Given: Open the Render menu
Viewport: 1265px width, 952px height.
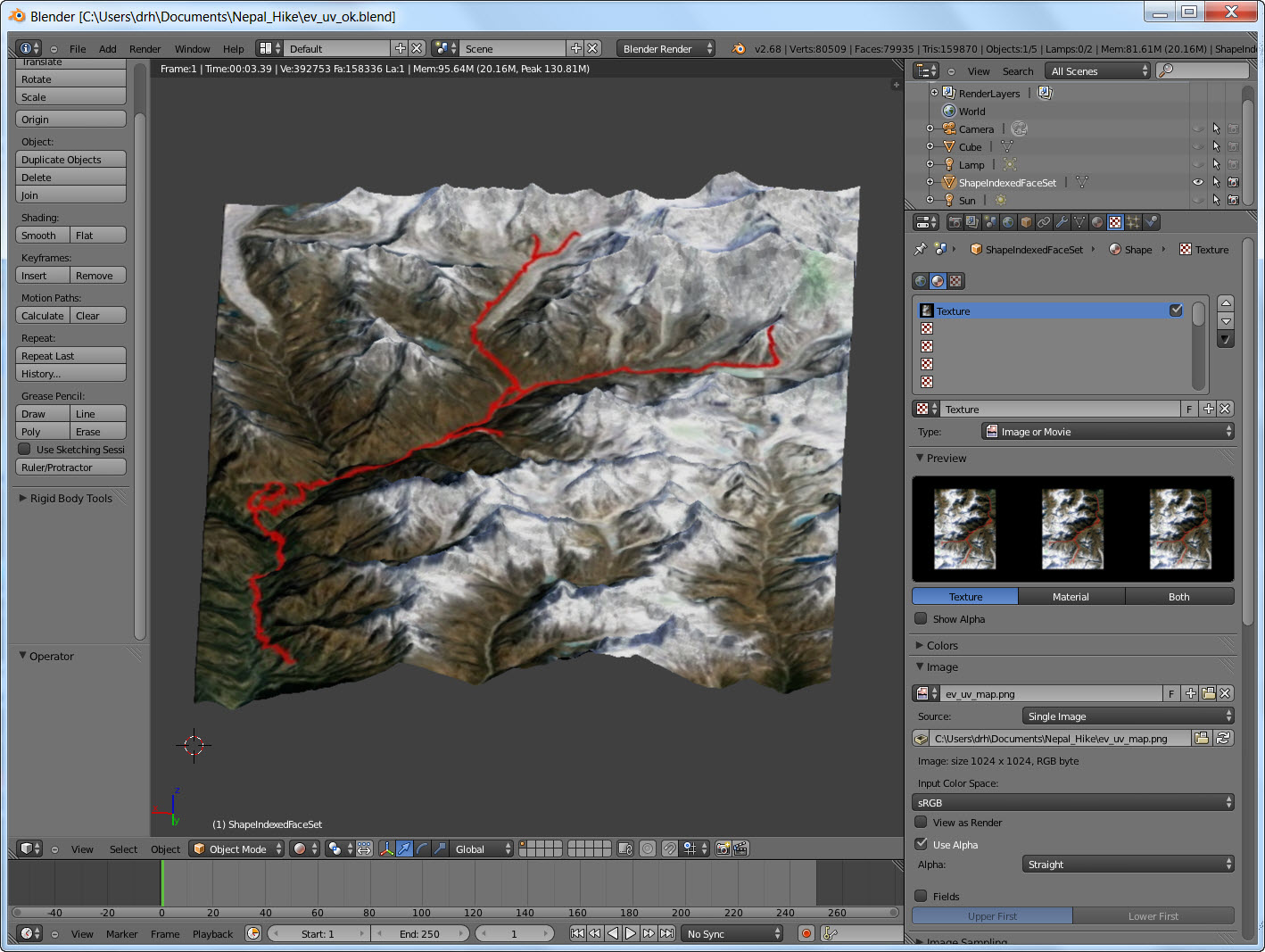Looking at the screenshot, I should point(145,48).
